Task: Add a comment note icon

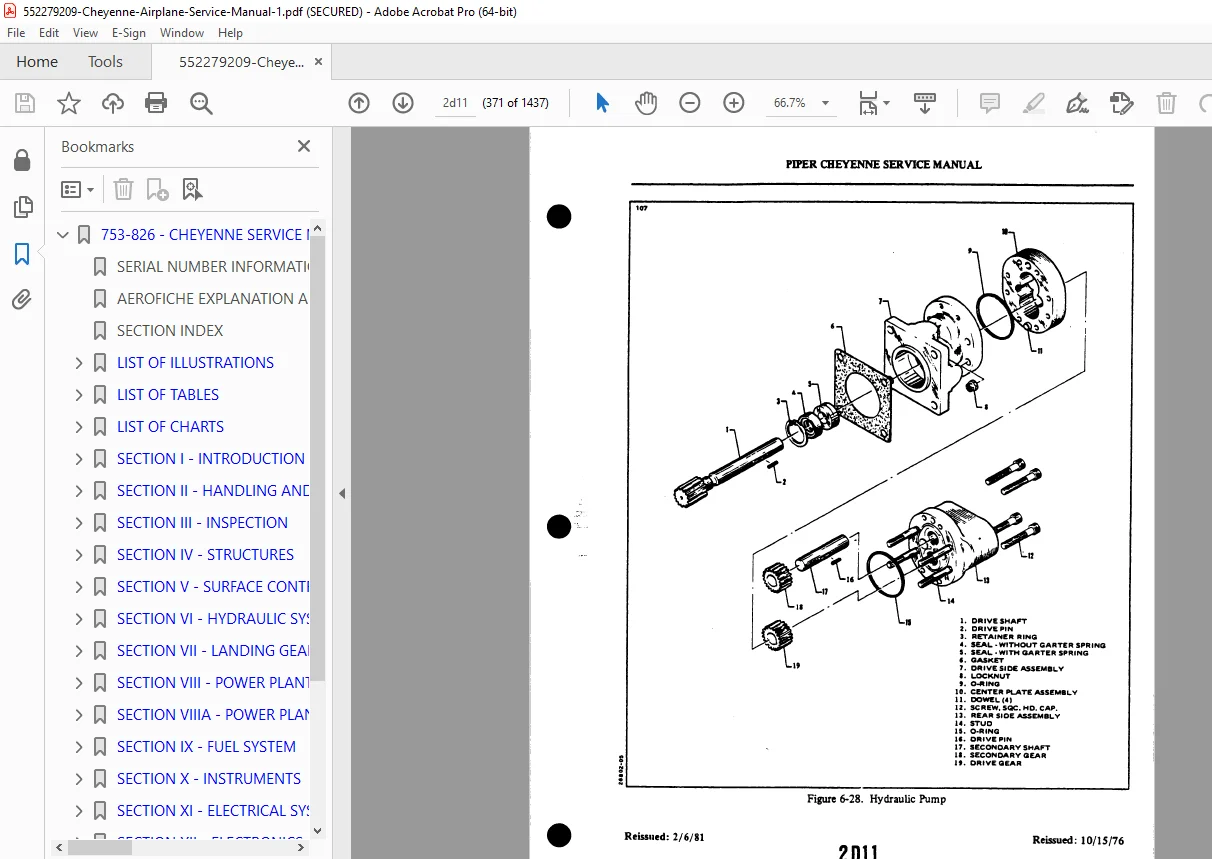Action: click(990, 103)
